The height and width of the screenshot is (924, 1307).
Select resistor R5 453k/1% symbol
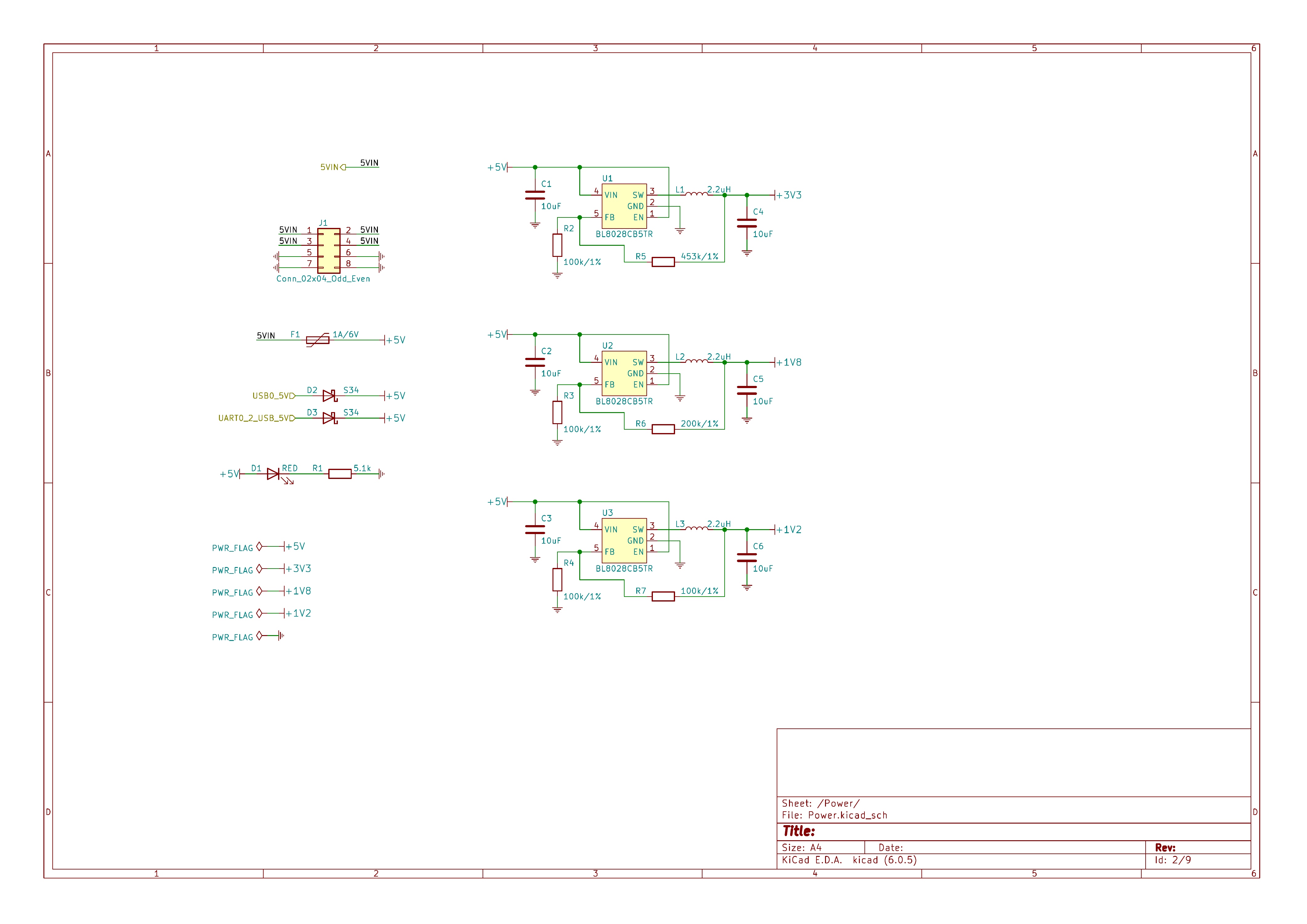coord(663,262)
